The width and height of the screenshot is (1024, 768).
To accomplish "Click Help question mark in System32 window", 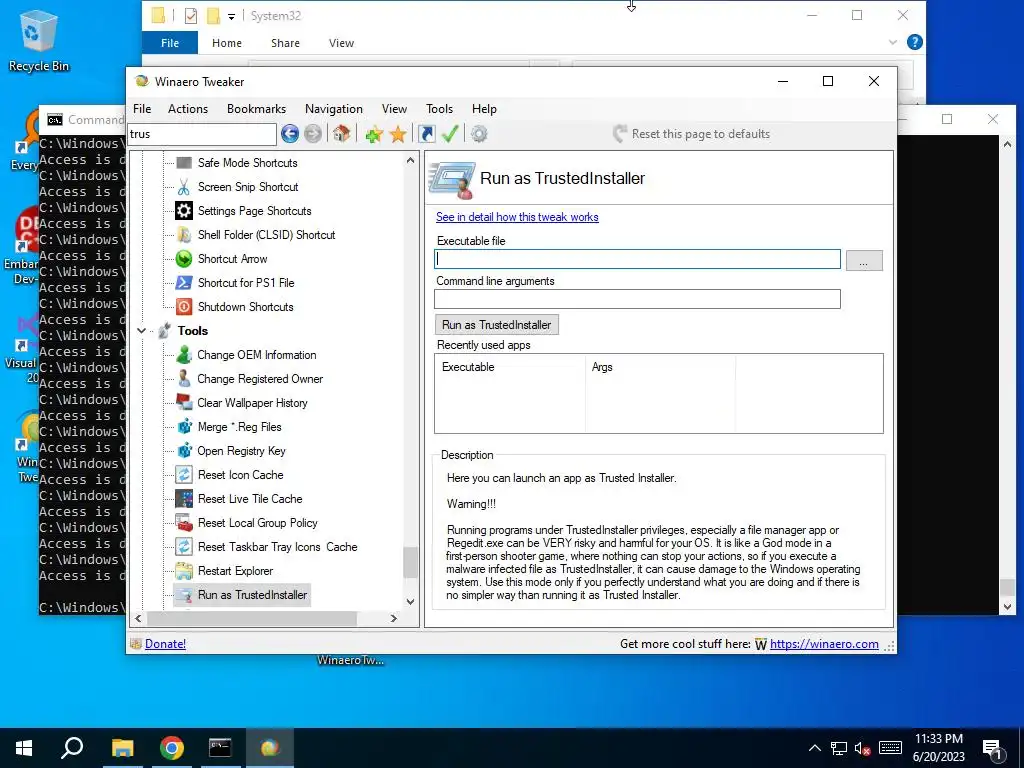I will coord(915,42).
